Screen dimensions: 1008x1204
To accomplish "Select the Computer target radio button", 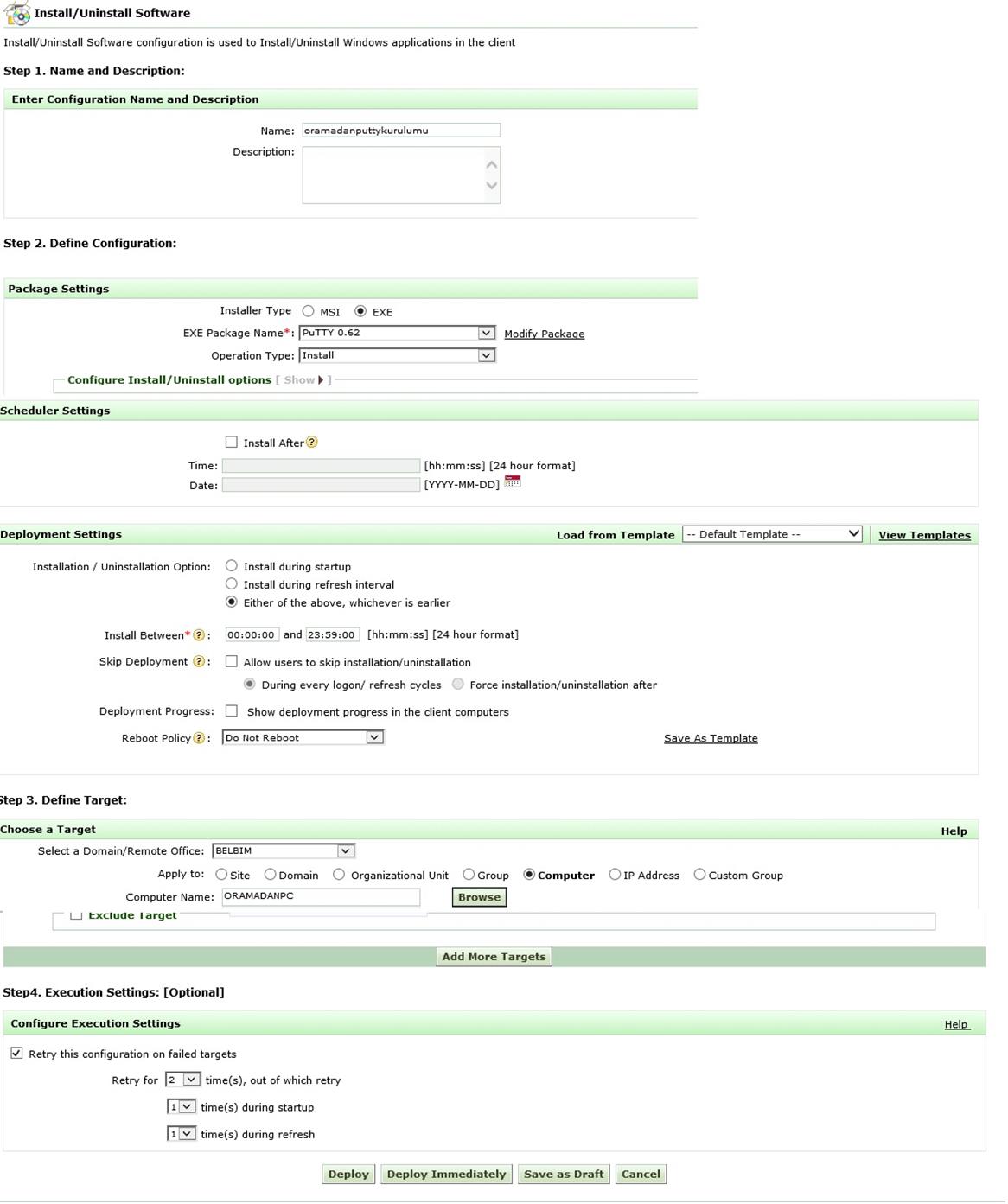I will [529, 875].
